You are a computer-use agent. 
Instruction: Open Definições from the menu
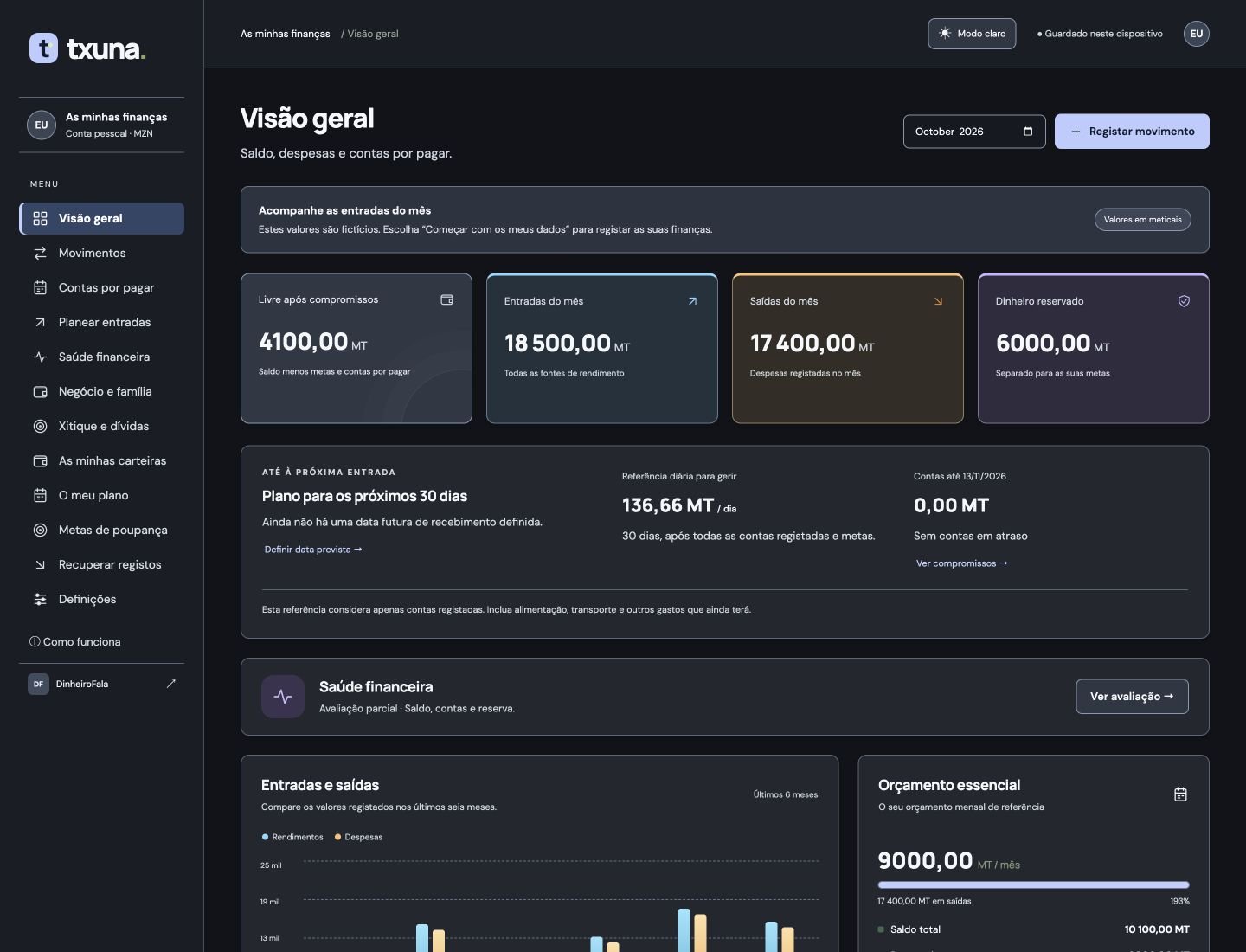pyautogui.click(x=101, y=599)
